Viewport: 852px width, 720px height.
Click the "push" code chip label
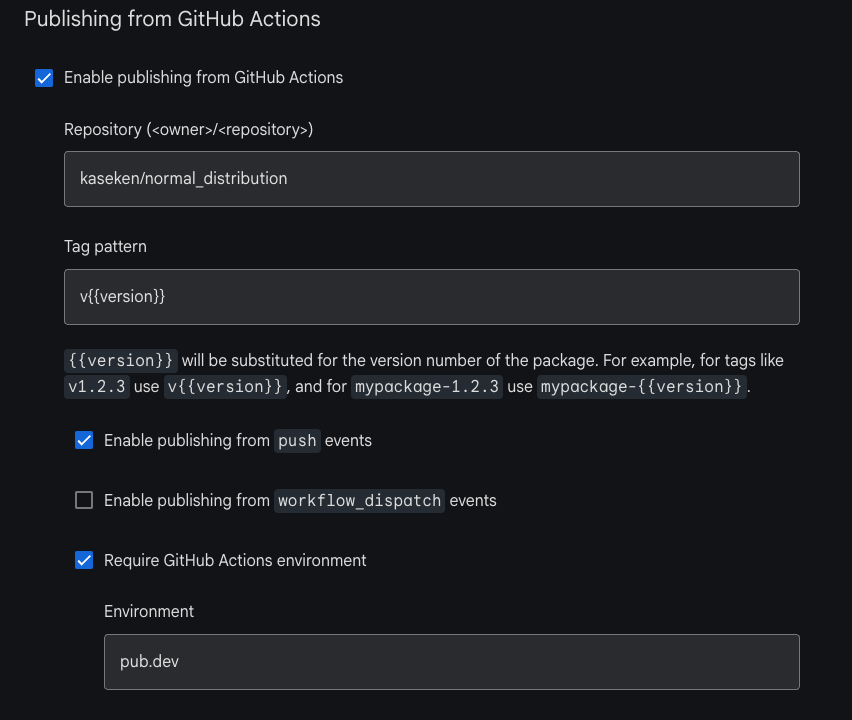click(297, 441)
